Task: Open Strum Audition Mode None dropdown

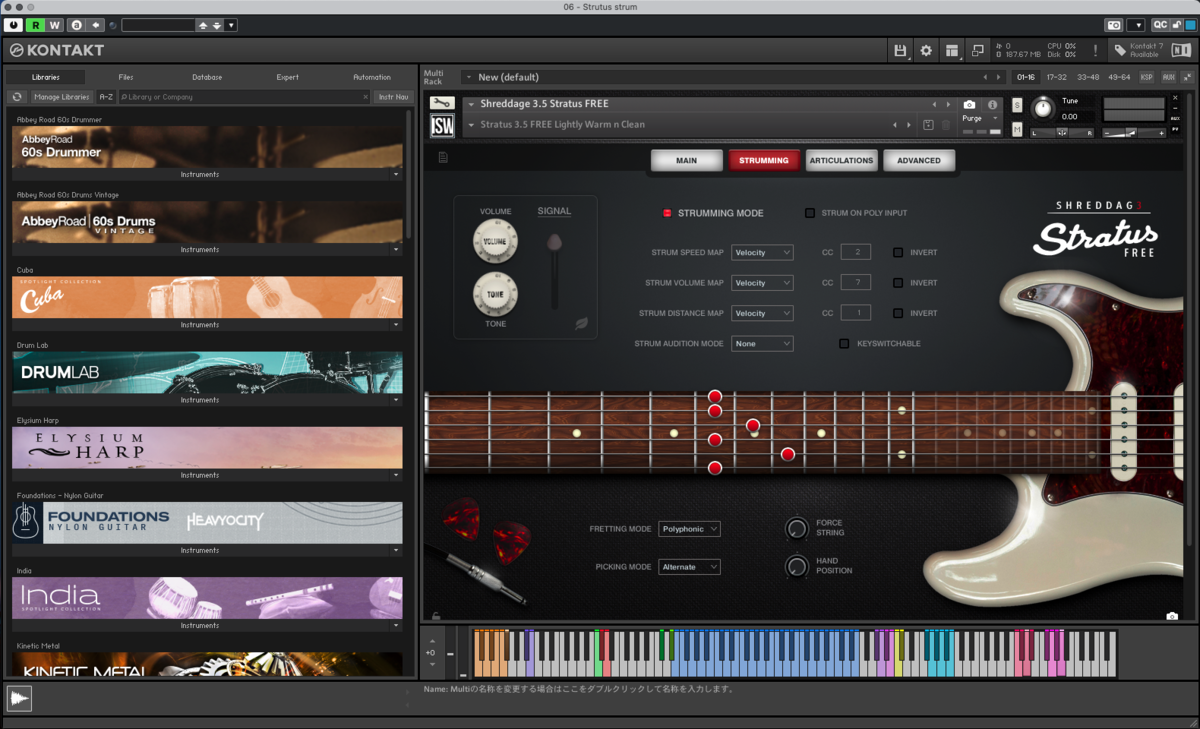Action: click(762, 343)
